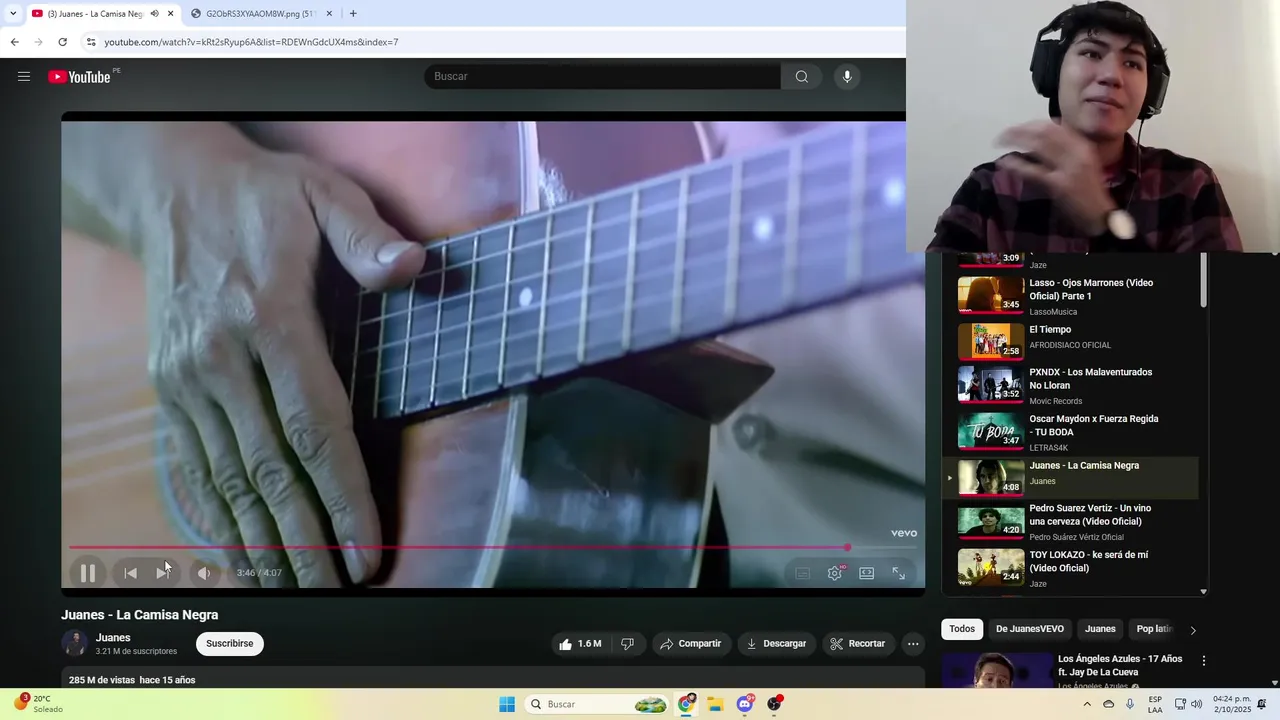Open Chrome from the taskbar
This screenshot has width=1280, height=720.
(x=686, y=704)
